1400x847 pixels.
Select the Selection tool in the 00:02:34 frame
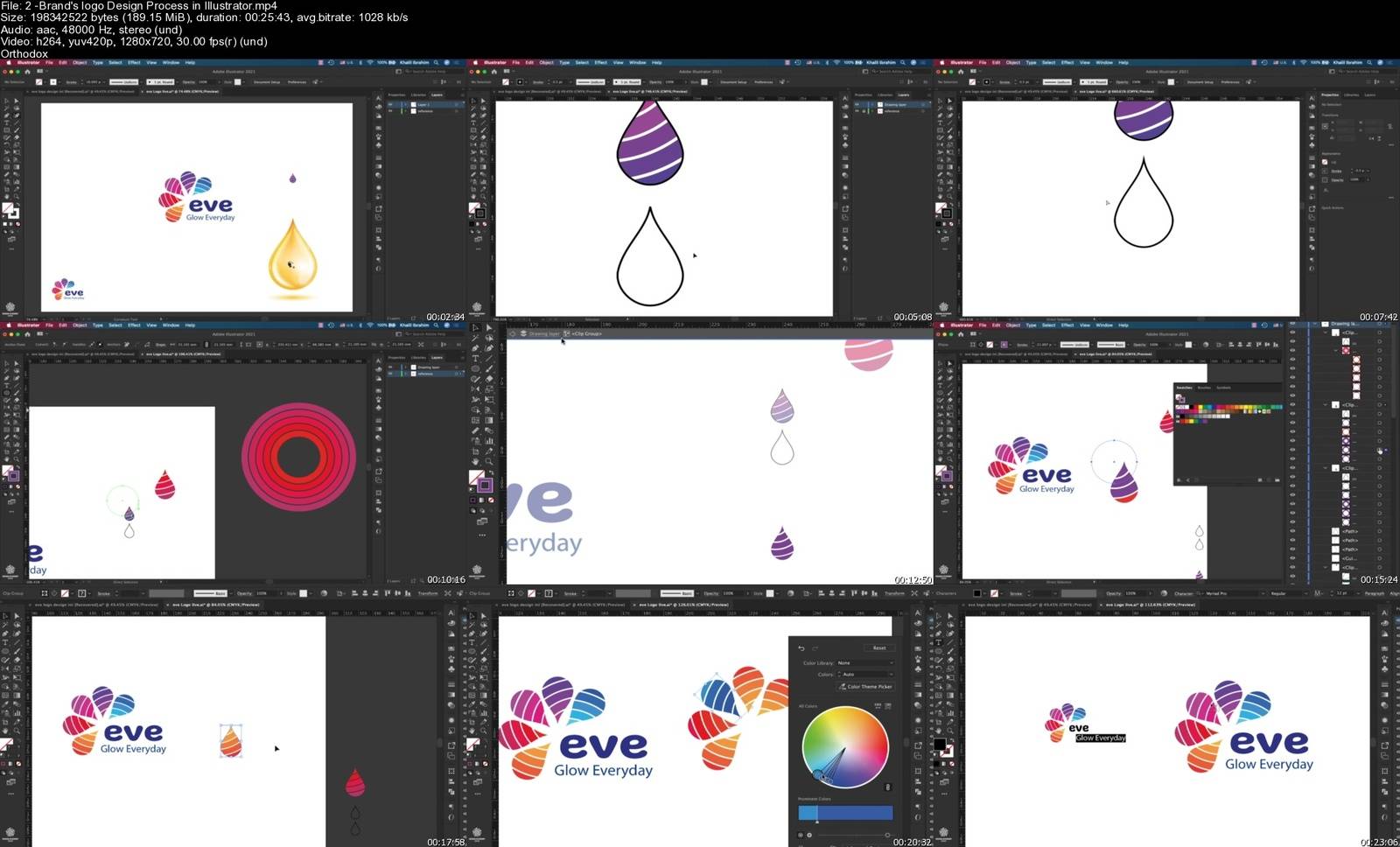5,101
